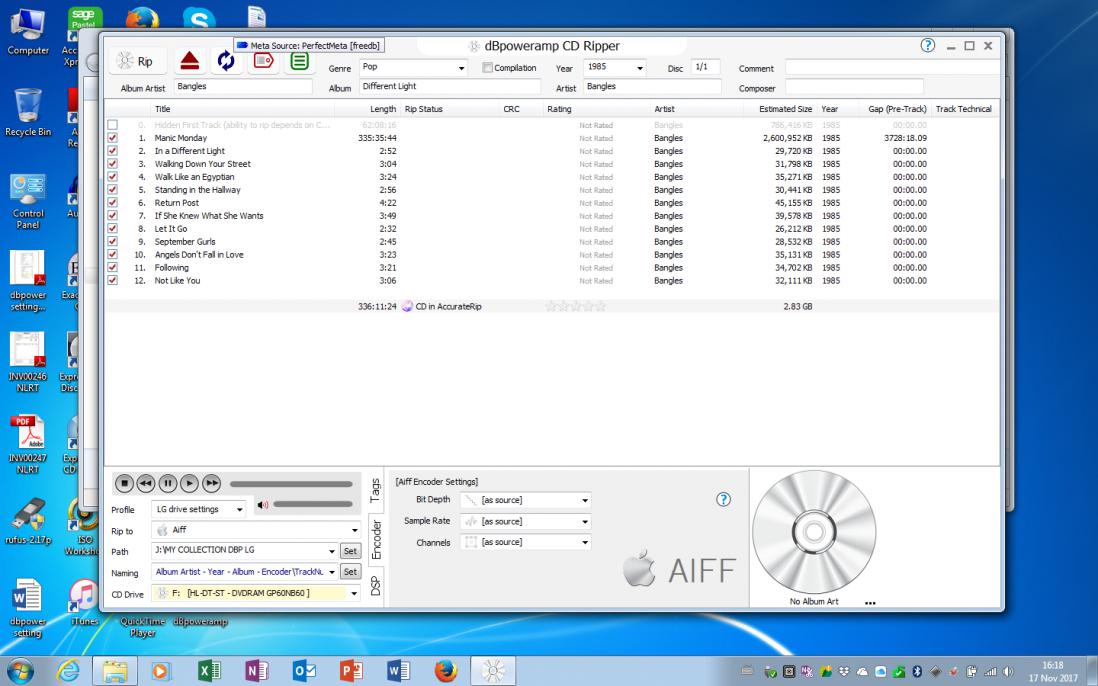Check the Hidden First Track checkbox
Screen dimensions: 1098x686
pos(112,125)
